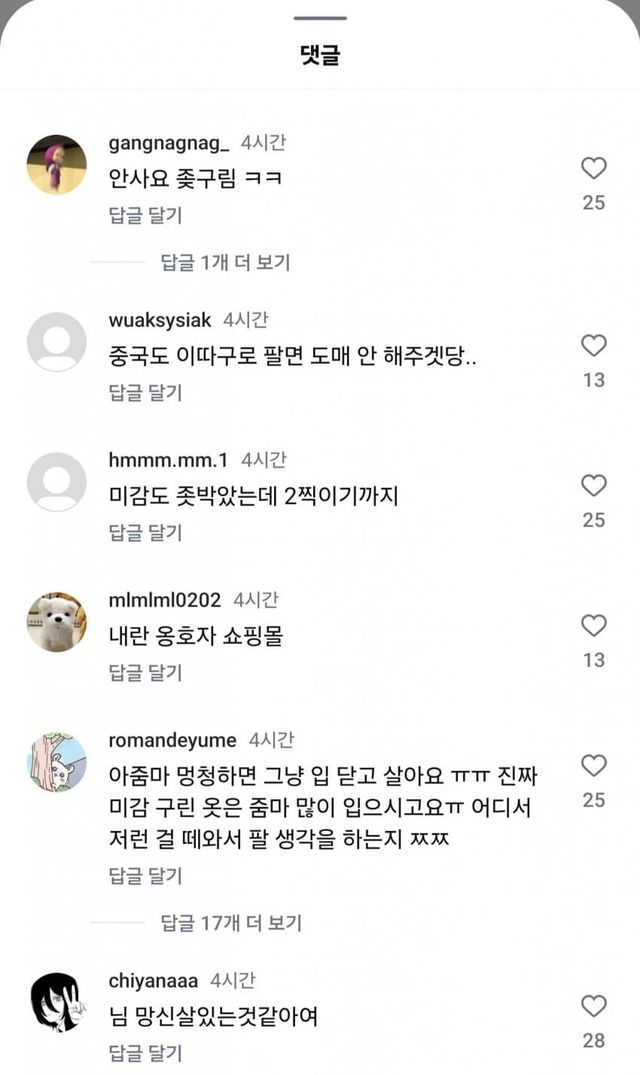
Task: Like romandeyume's comment
Action: pos(594,766)
